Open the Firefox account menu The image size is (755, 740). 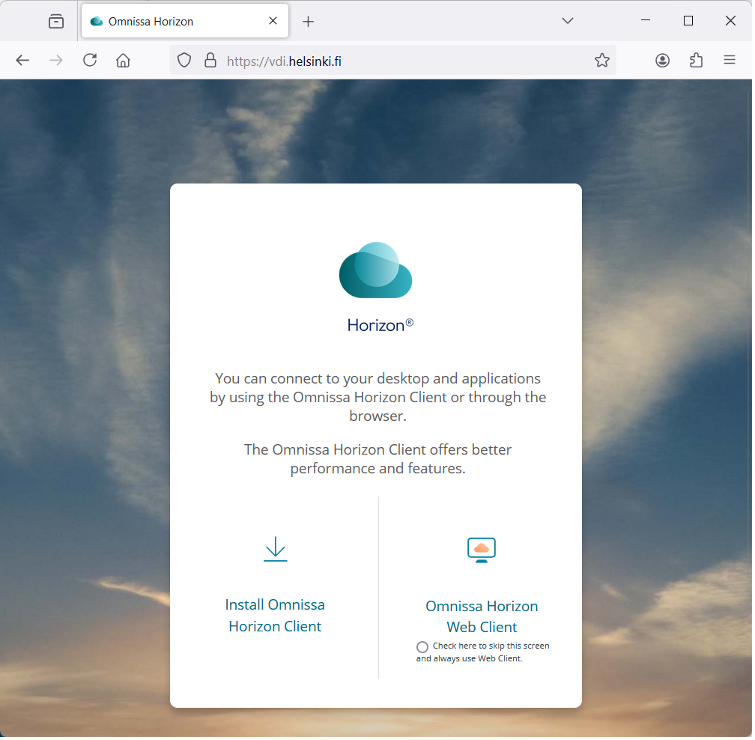[663, 60]
